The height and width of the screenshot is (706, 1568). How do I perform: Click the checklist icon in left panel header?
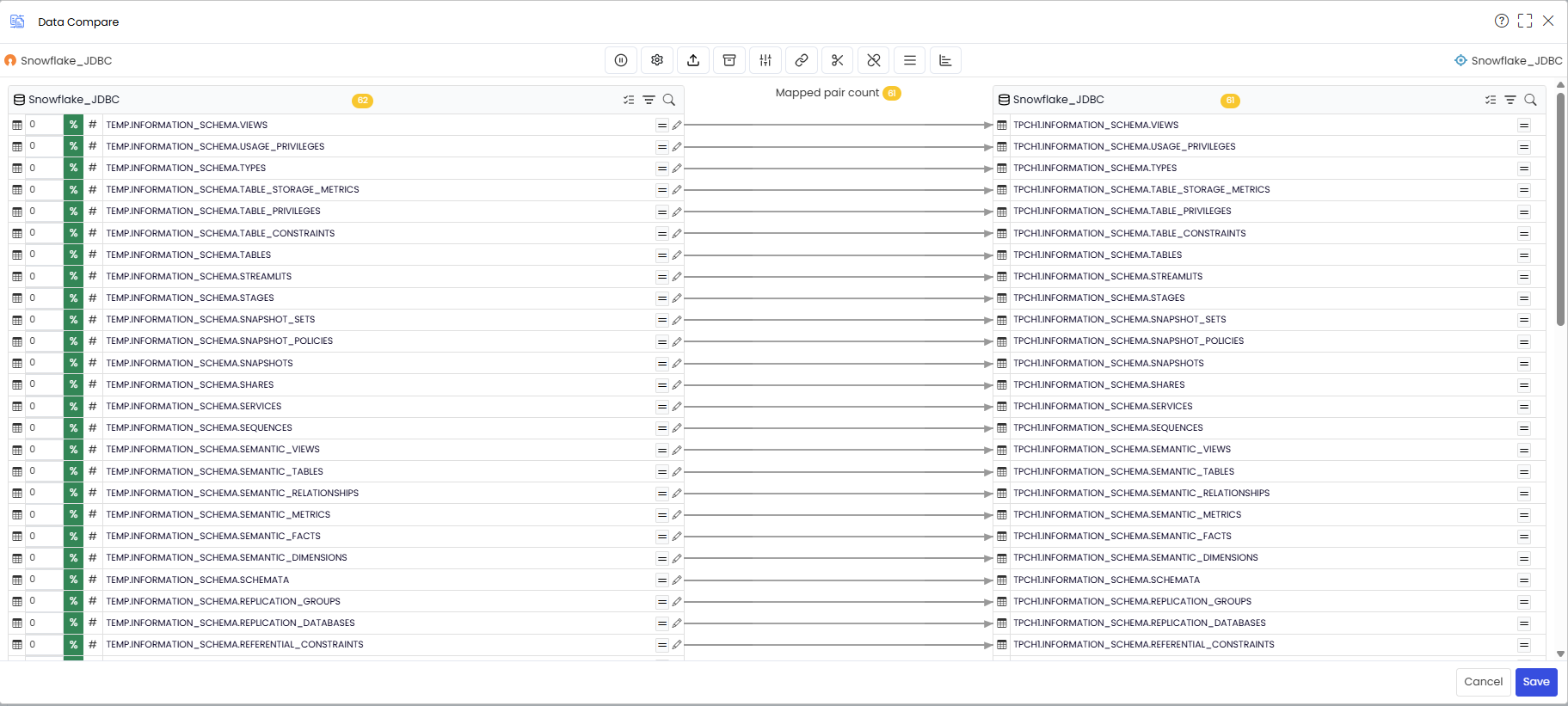(x=629, y=100)
